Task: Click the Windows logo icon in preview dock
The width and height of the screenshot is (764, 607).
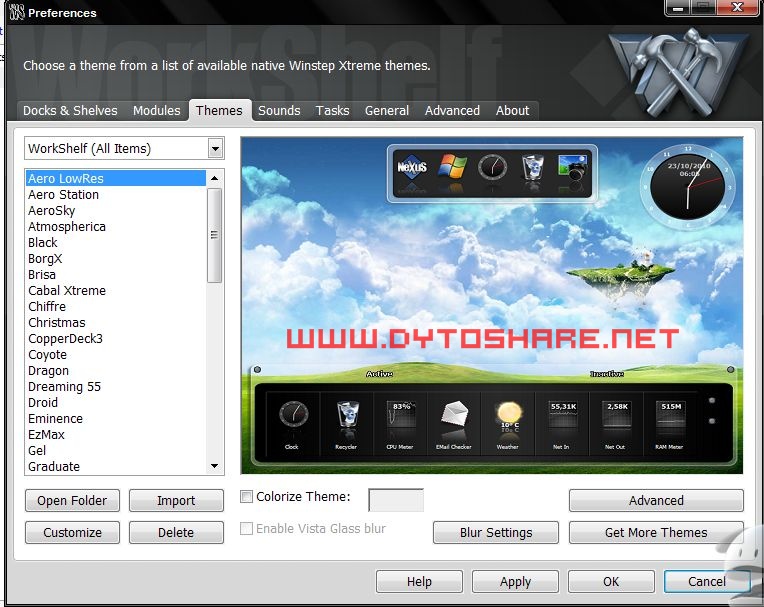Action: point(452,167)
